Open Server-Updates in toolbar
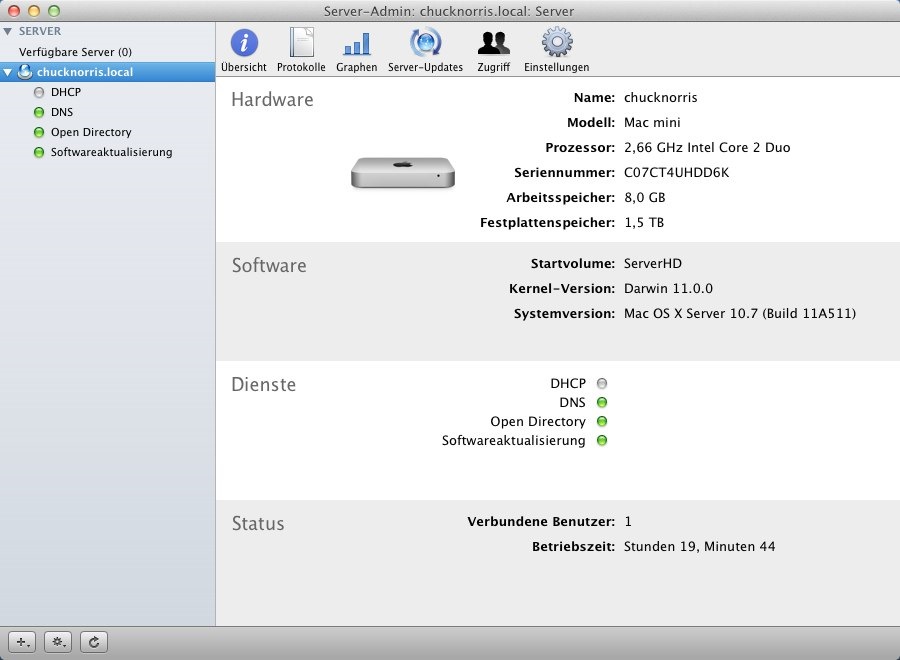900x660 pixels. (425, 42)
